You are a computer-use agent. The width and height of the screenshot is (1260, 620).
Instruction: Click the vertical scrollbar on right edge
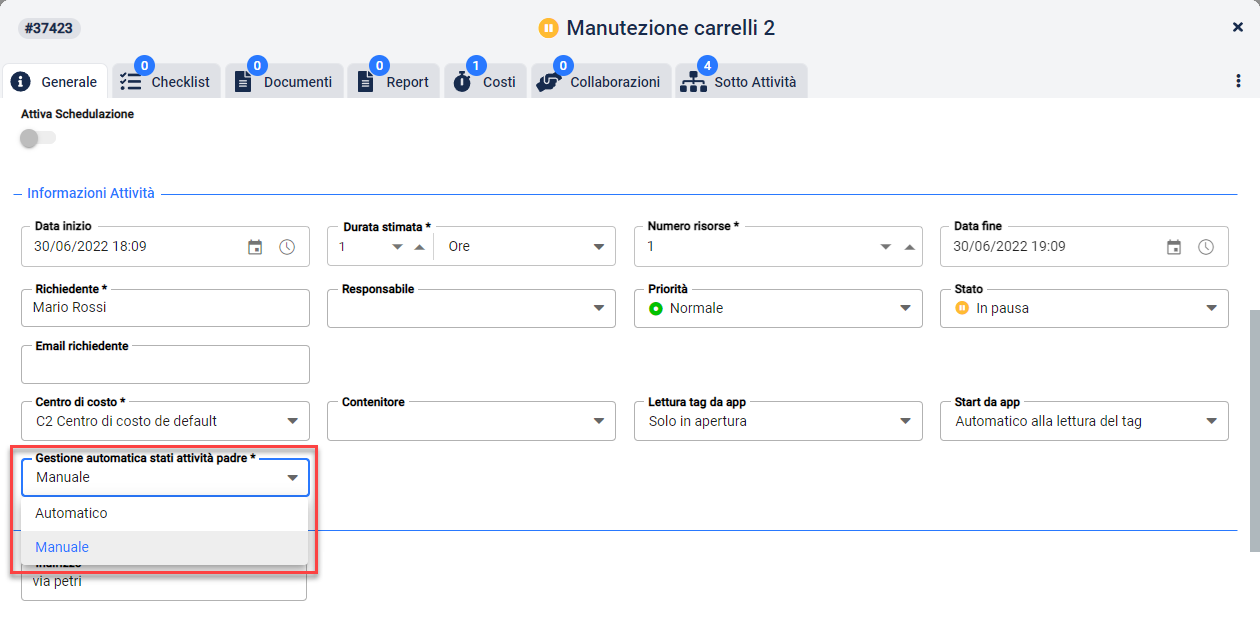click(1254, 430)
